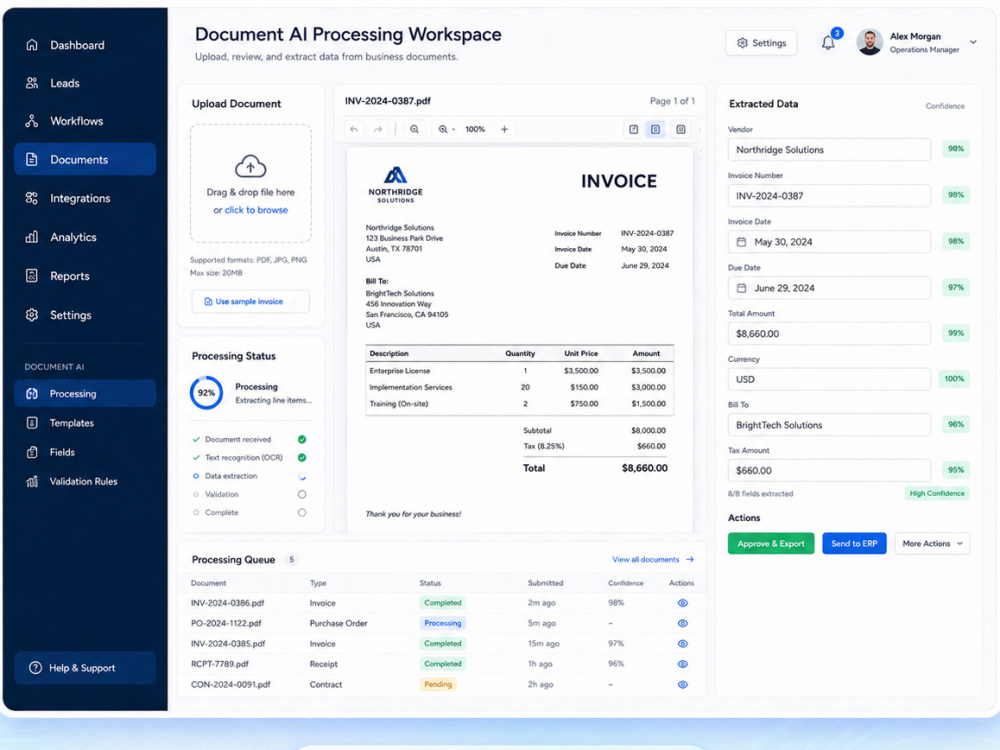Click the Data extraction status spinner
The image size is (1000, 750).
coord(302,476)
